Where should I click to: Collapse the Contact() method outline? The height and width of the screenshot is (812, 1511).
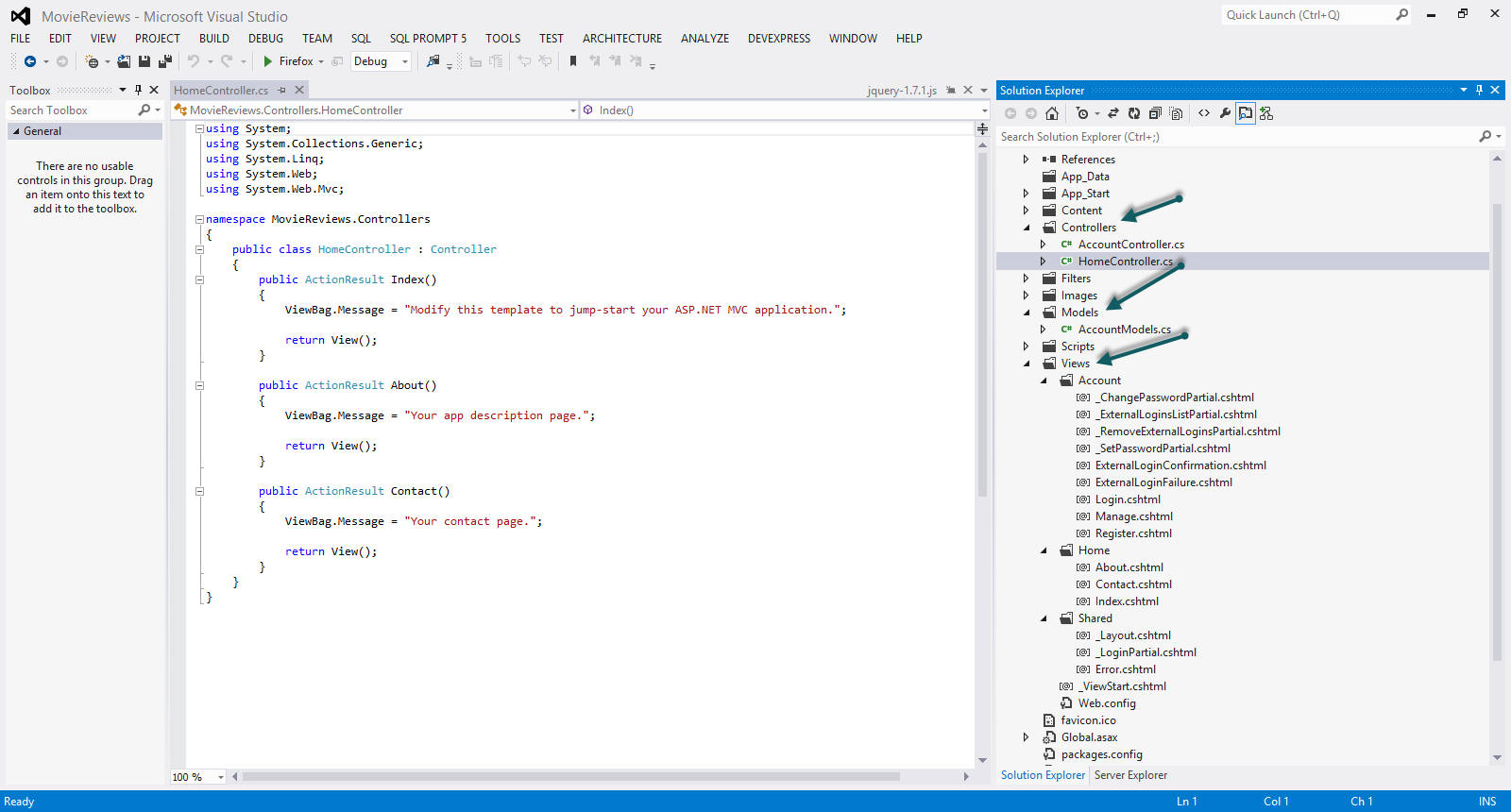(199, 491)
